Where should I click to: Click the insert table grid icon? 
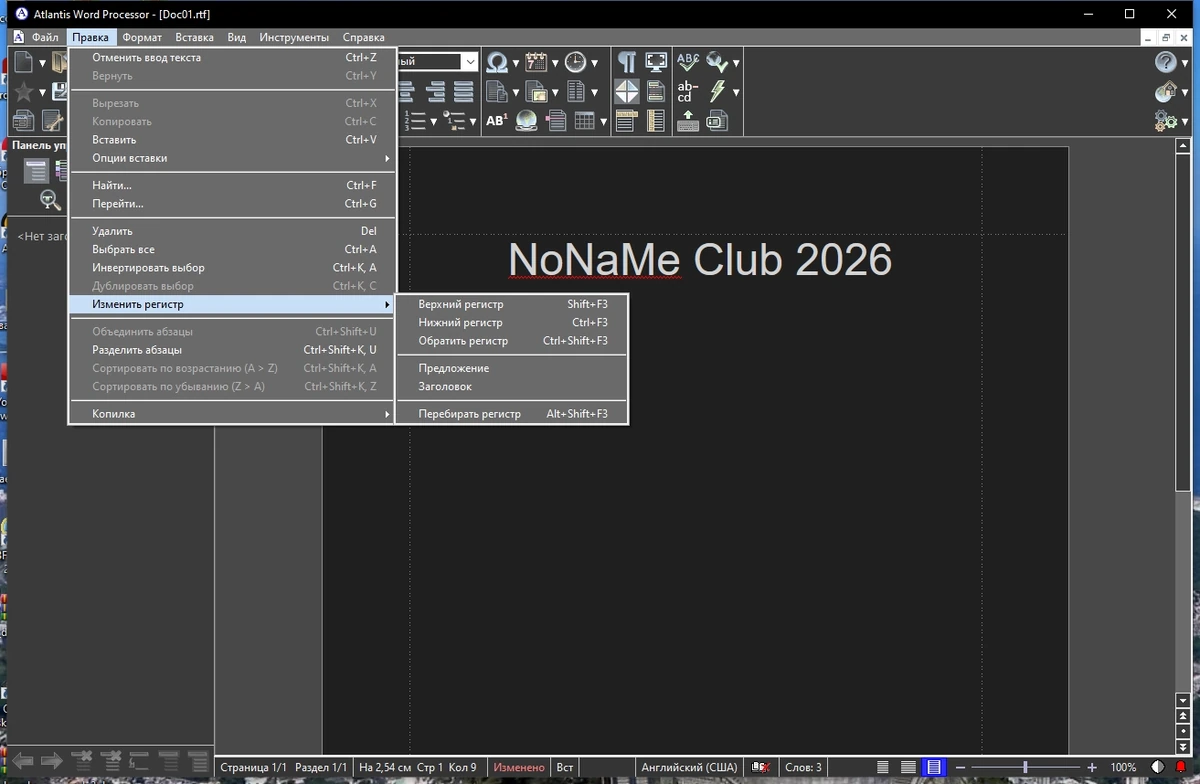584,121
